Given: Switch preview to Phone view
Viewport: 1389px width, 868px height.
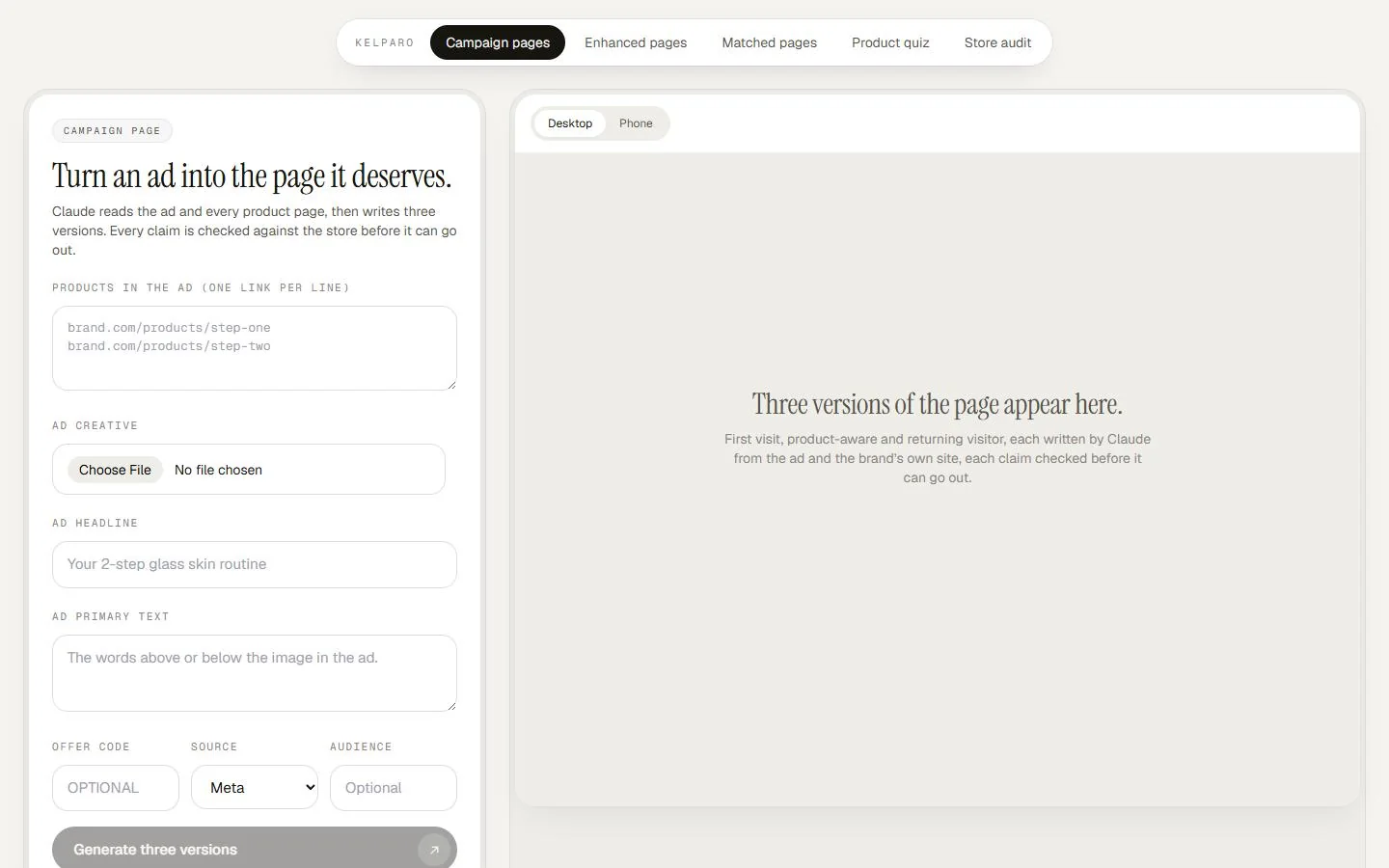Looking at the screenshot, I should [x=636, y=123].
